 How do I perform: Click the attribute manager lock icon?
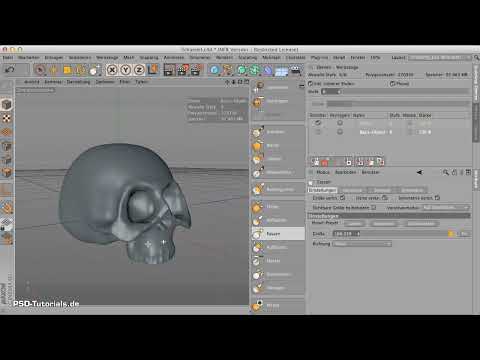pos(454,172)
